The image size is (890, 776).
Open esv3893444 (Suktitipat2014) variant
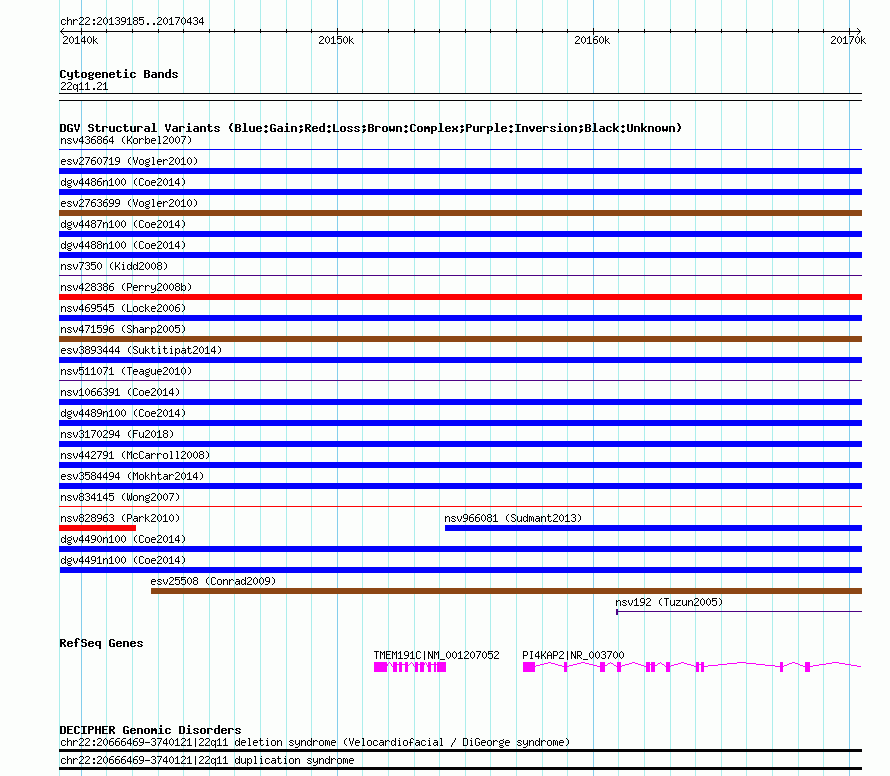141,350
